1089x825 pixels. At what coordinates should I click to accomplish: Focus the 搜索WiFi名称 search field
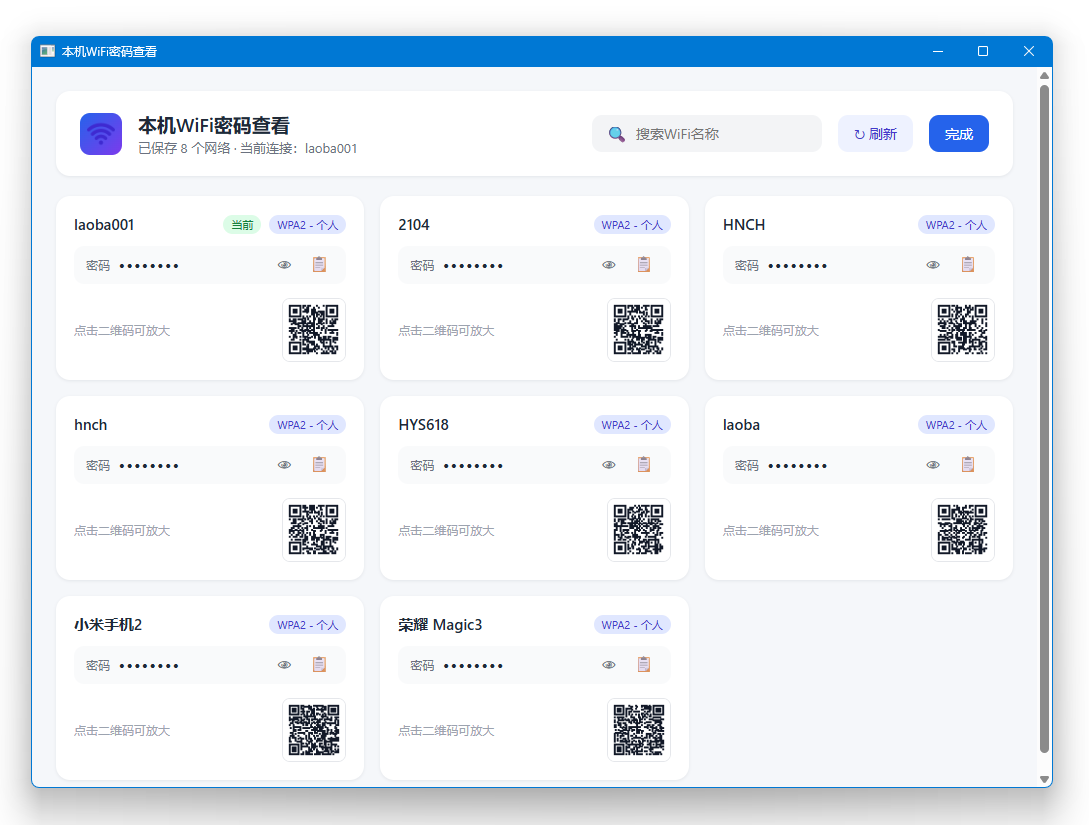click(707, 133)
